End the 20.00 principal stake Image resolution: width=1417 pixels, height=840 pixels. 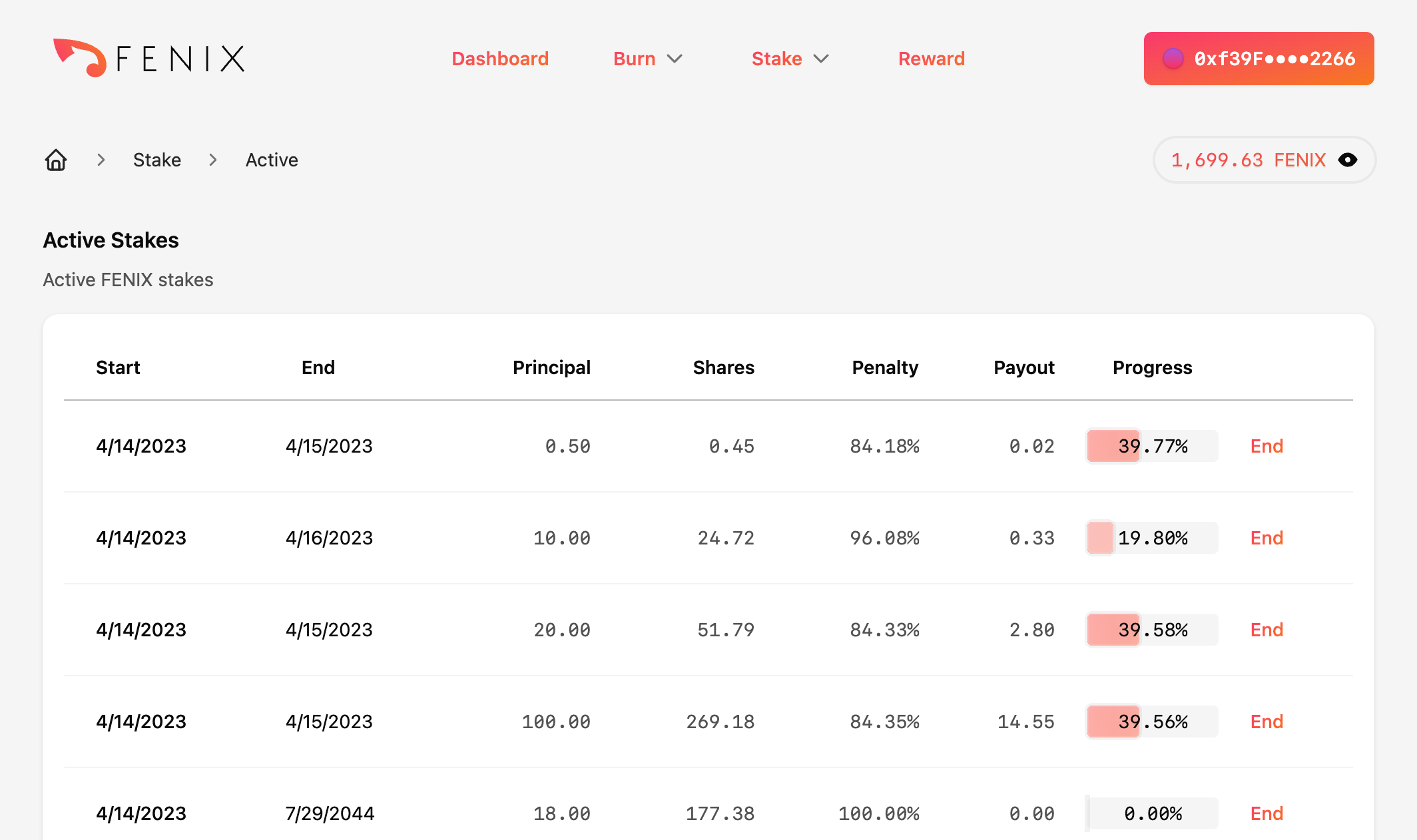[x=1266, y=630]
